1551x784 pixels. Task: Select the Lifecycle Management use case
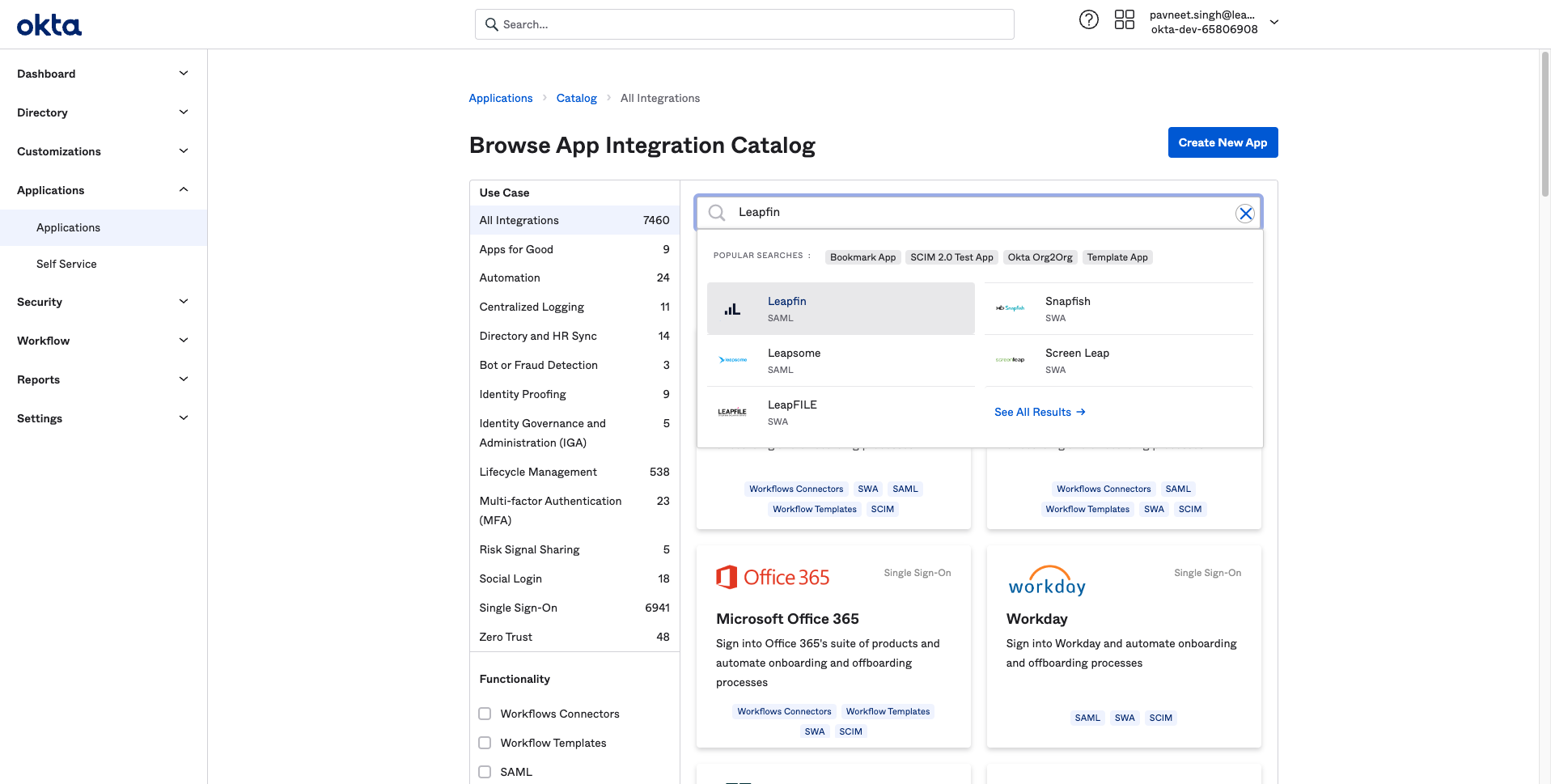tap(538, 472)
